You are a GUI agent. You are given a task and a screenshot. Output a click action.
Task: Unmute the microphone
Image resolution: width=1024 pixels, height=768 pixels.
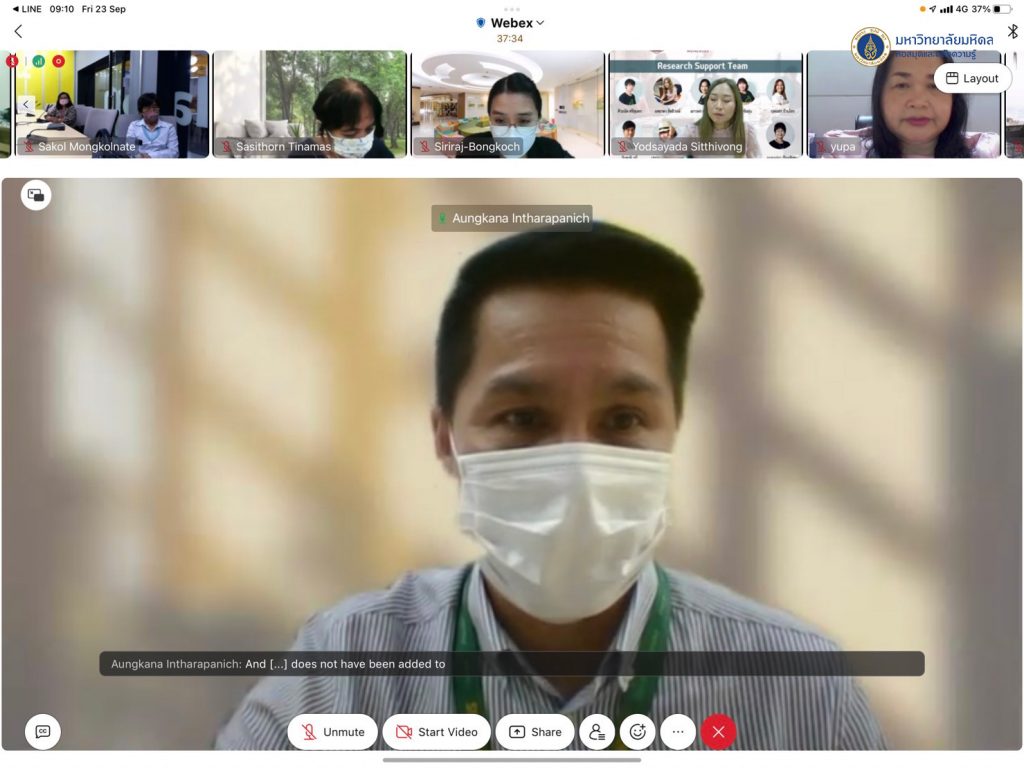coord(332,732)
